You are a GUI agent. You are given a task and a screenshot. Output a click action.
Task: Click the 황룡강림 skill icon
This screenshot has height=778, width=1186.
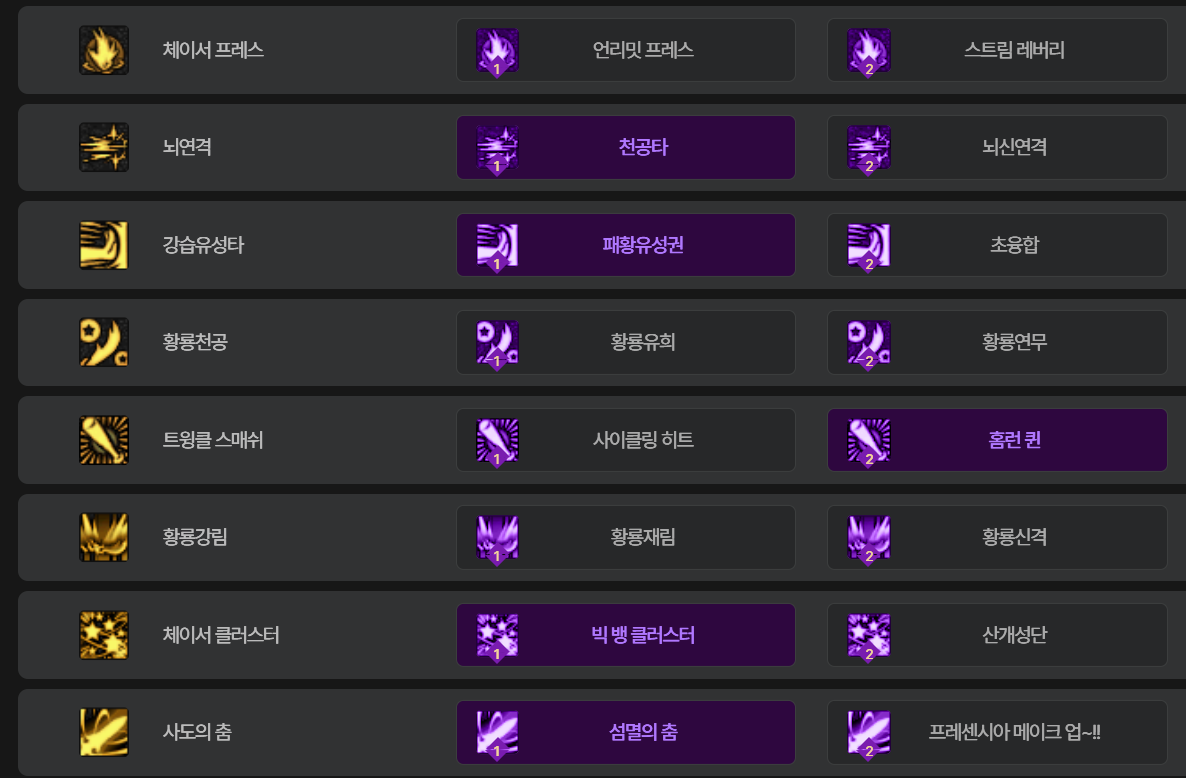click(104, 537)
